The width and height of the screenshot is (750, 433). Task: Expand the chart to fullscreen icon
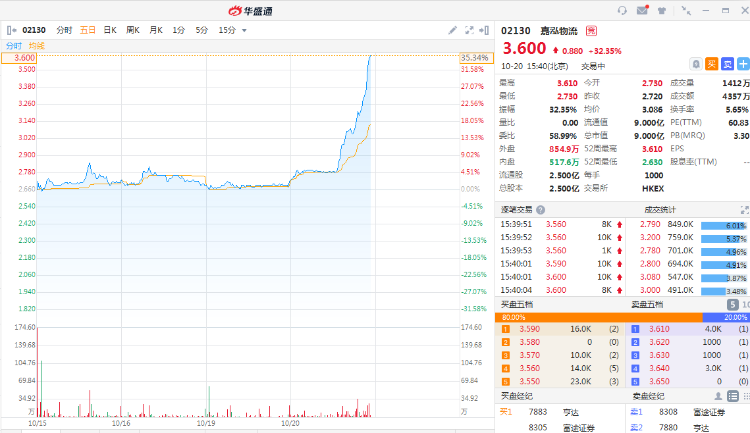pyautogui.click(x=469, y=30)
